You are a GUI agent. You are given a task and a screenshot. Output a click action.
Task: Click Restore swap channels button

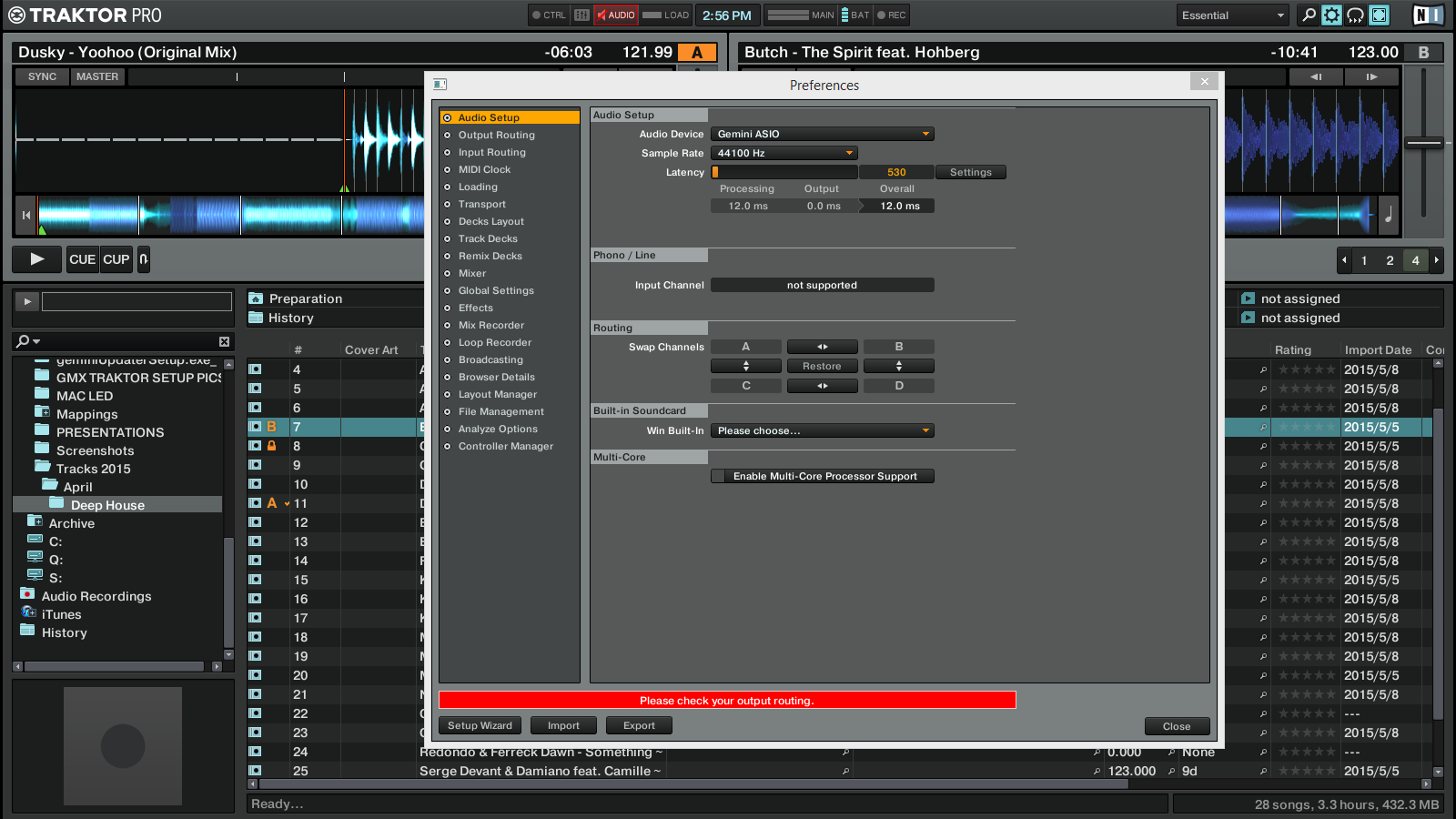pyautogui.click(x=822, y=366)
